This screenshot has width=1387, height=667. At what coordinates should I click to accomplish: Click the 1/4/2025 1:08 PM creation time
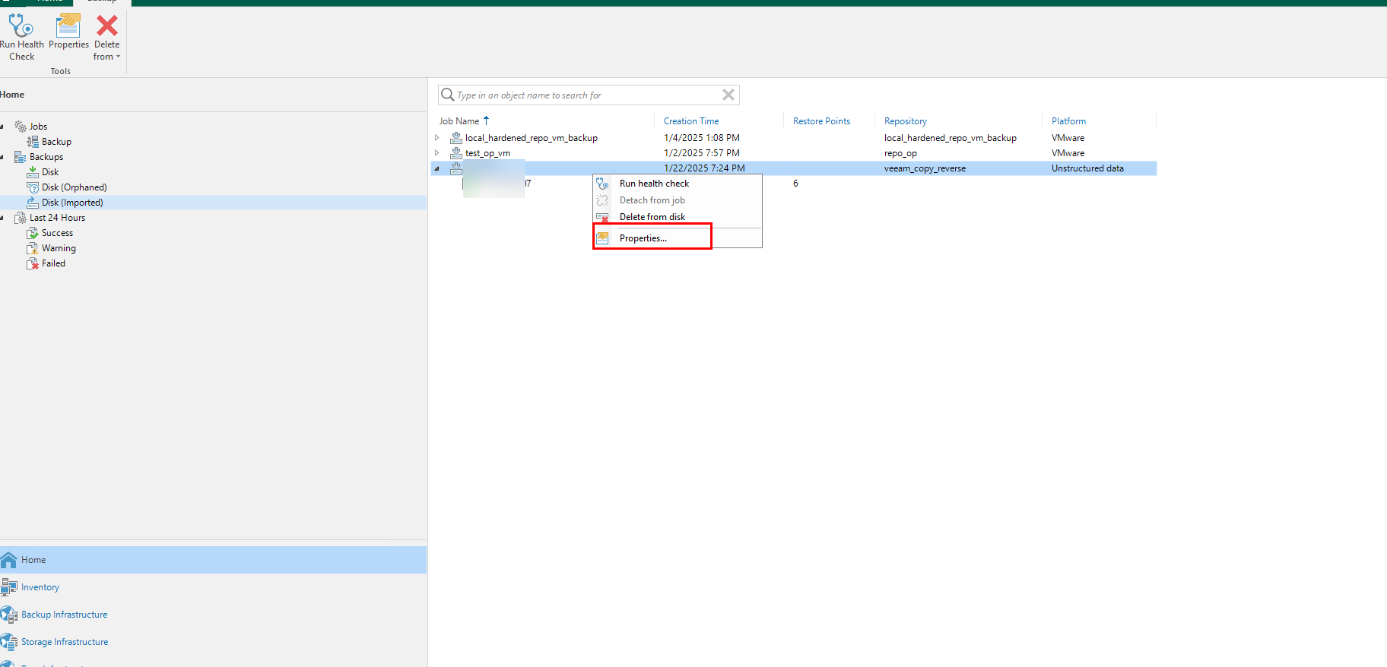pos(701,138)
